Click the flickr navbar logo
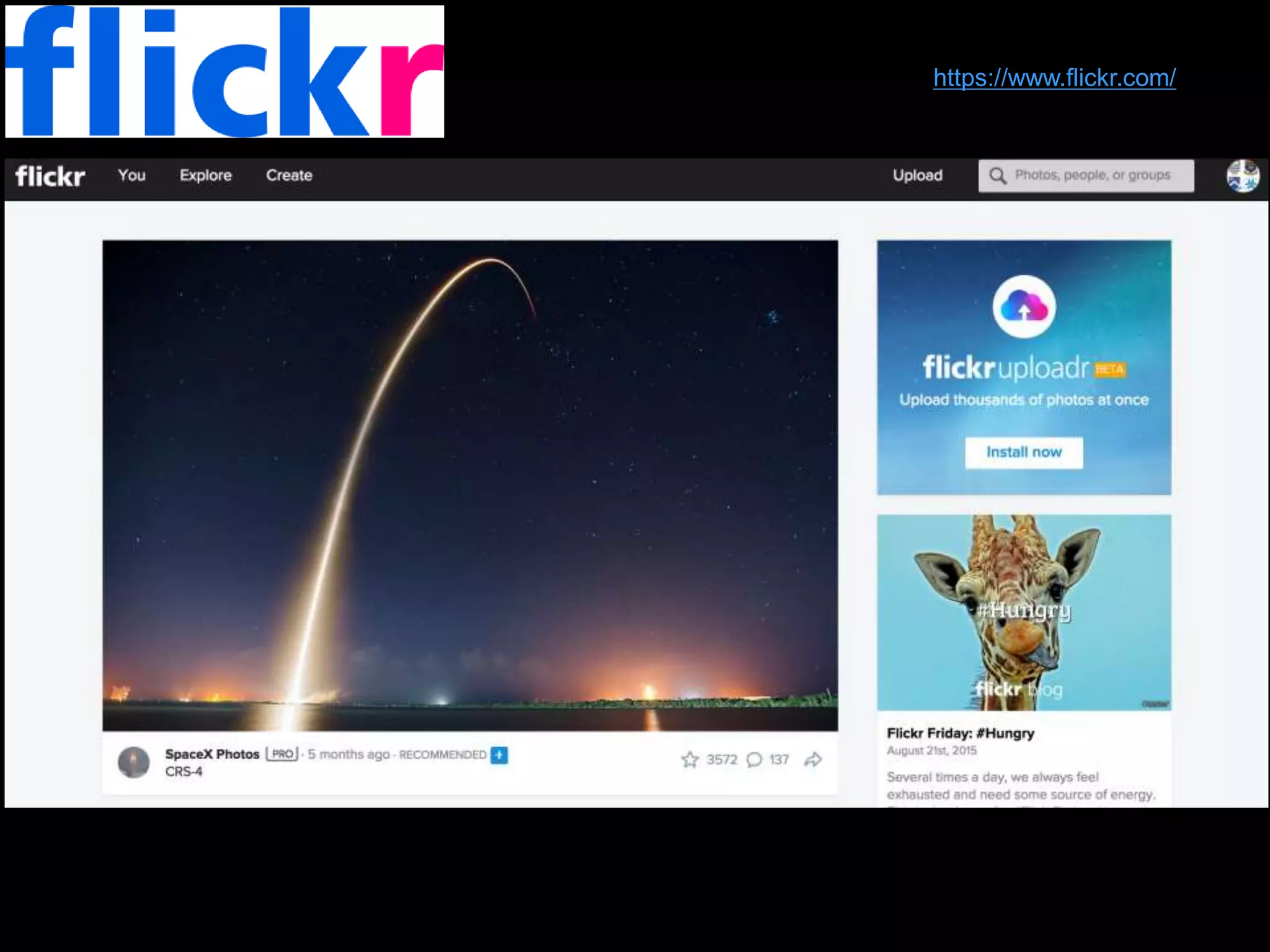The image size is (1270, 952). 50,176
